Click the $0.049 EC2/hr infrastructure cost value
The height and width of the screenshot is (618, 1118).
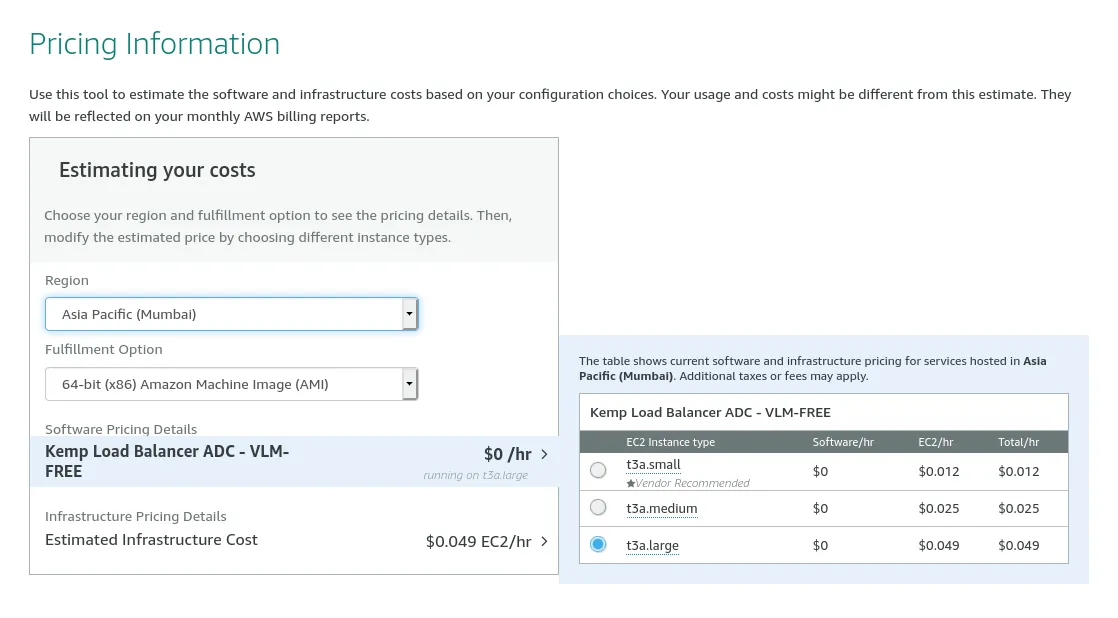[478, 542]
